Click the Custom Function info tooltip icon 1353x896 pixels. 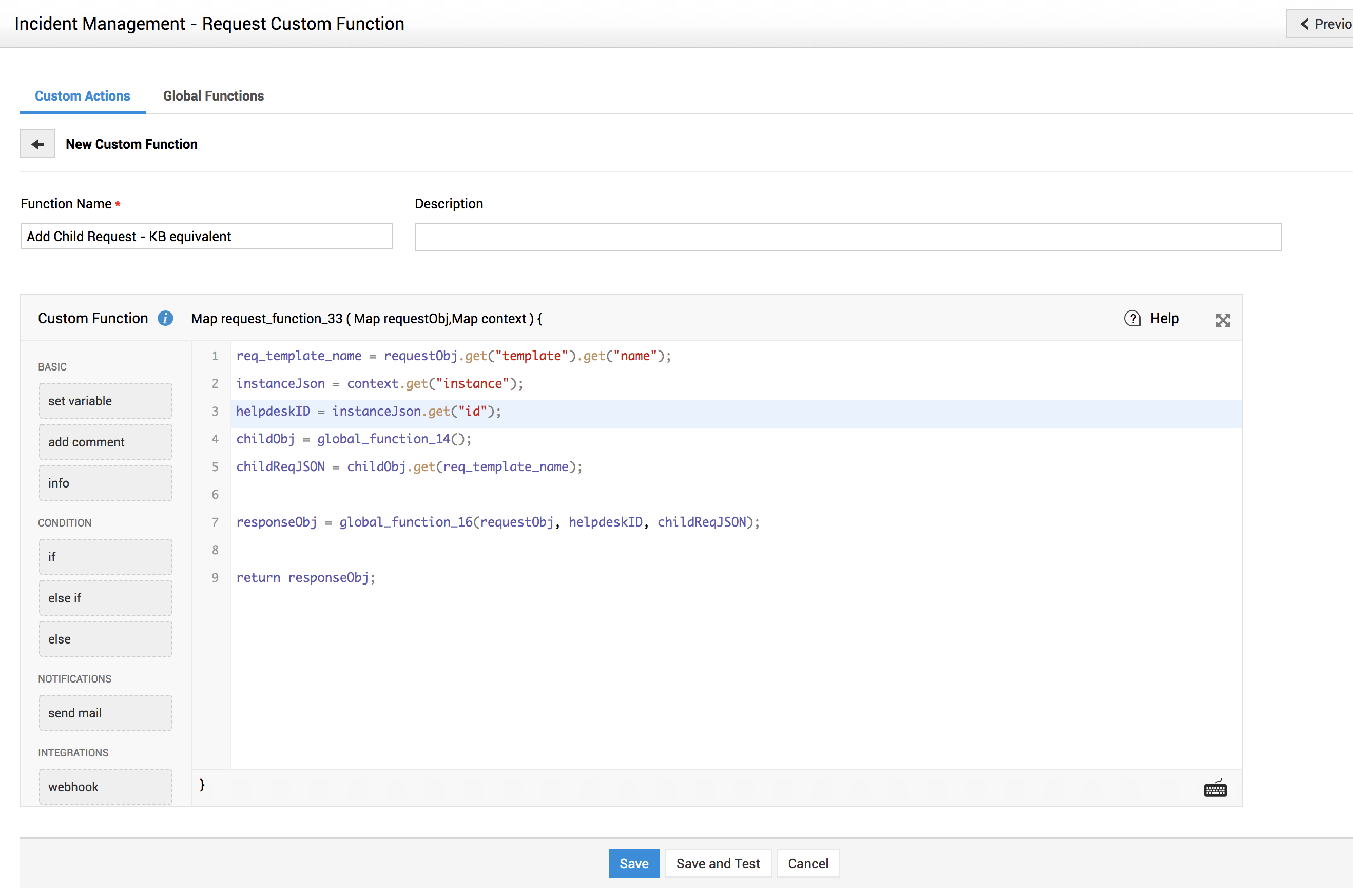[x=165, y=318]
